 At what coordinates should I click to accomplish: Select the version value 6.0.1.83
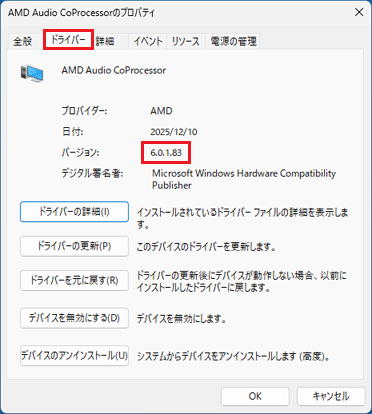tap(166, 153)
